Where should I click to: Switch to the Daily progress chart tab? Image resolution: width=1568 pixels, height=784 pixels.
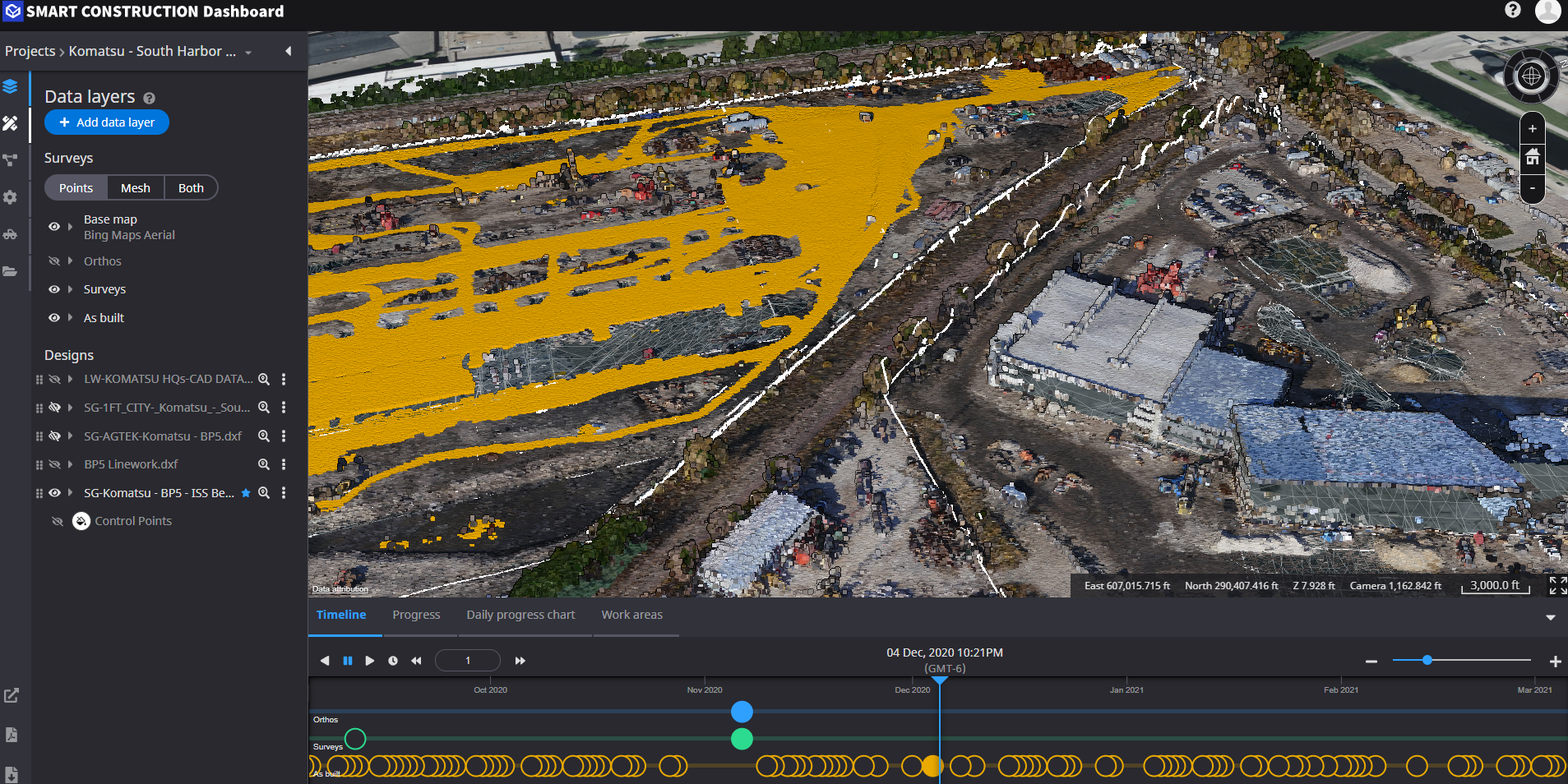pyautogui.click(x=520, y=615)
